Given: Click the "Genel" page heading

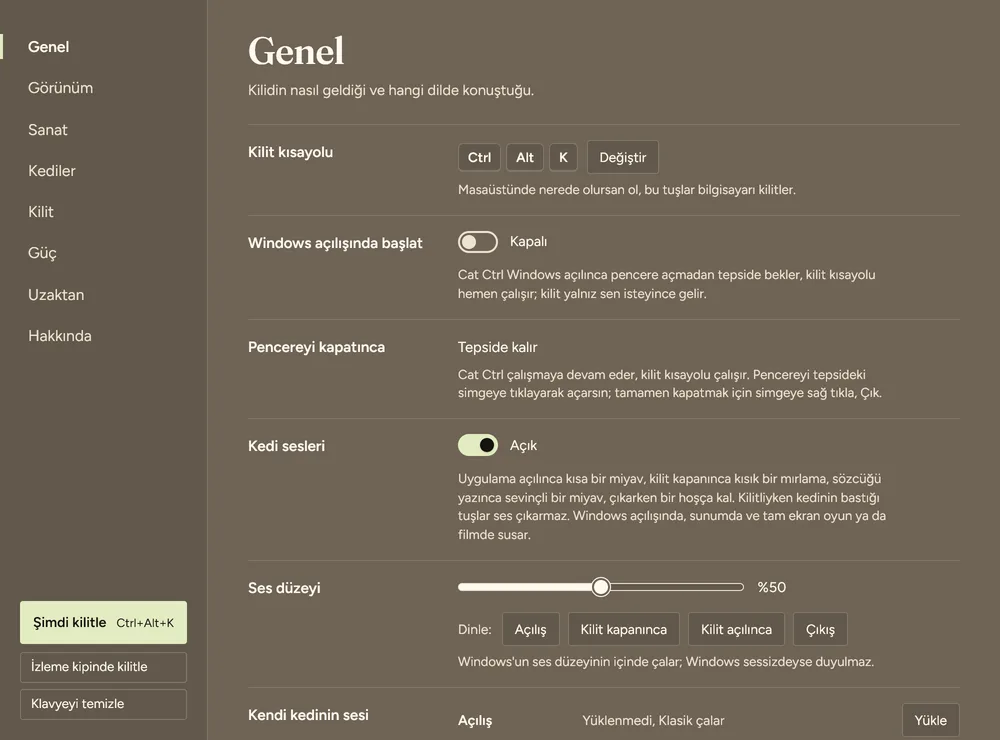Looking at the screenshot, I should pos(296,51).
